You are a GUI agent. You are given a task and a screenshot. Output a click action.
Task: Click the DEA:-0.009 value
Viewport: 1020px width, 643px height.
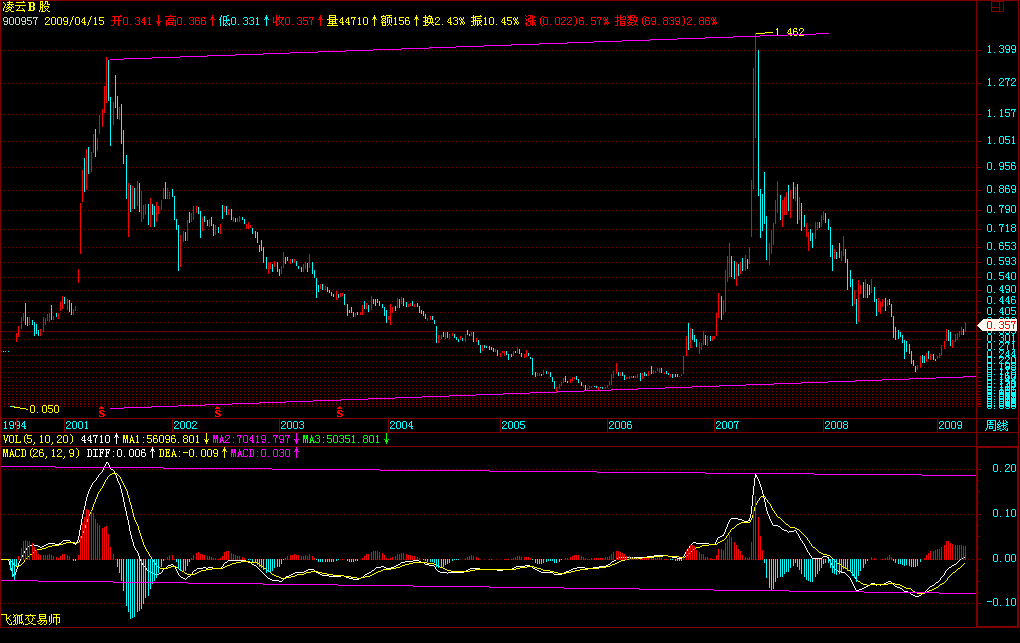point(189,453)
